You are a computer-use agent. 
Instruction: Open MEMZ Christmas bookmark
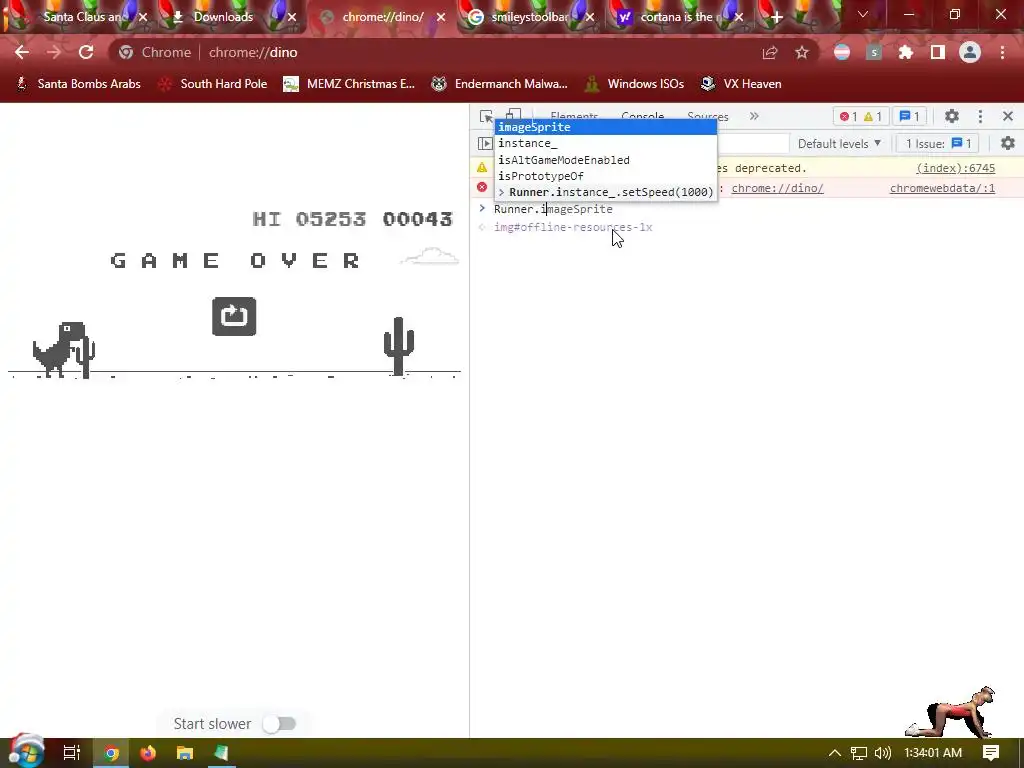tap(349, 84)
